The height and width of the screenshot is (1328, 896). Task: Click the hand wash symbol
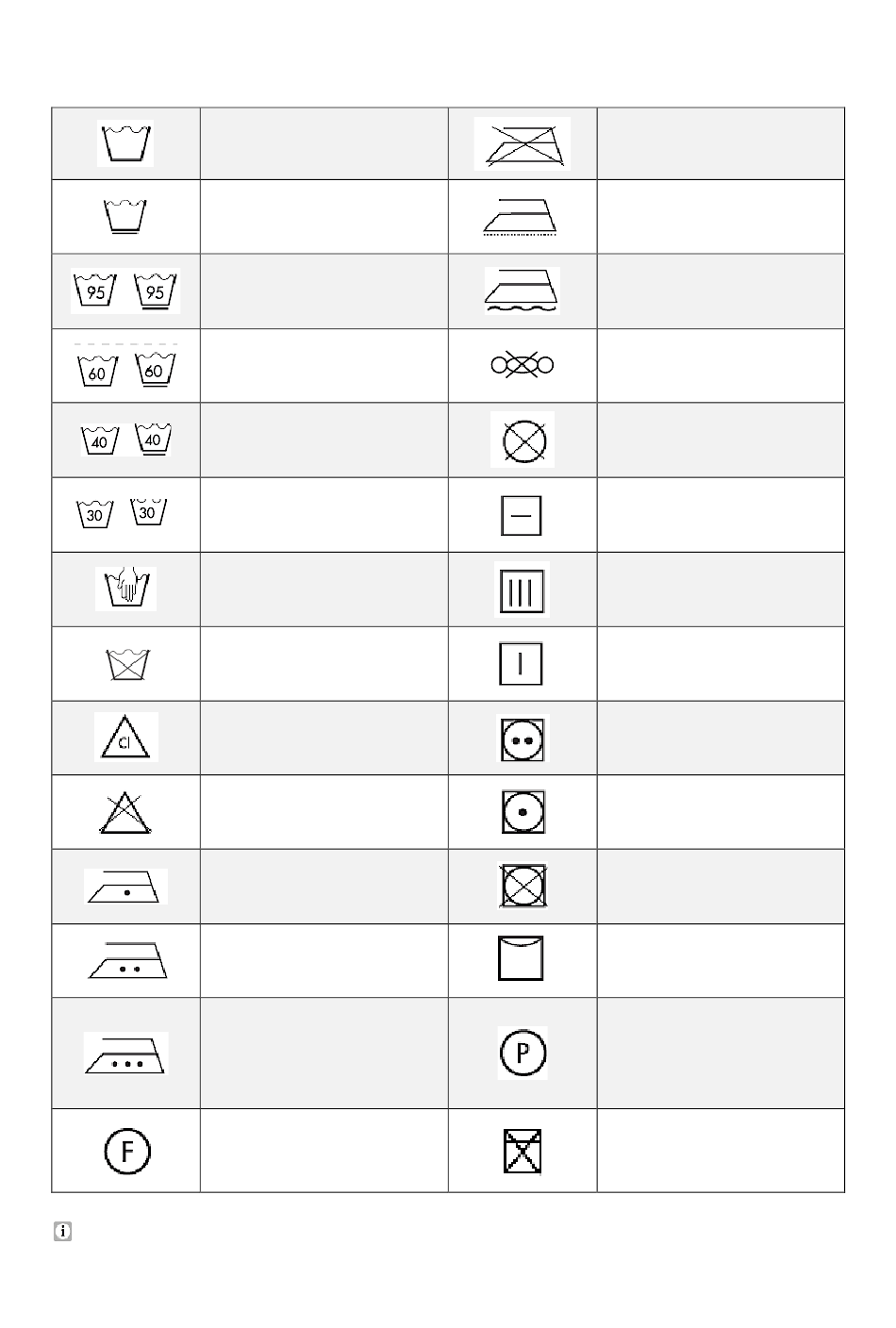[125, 589]
